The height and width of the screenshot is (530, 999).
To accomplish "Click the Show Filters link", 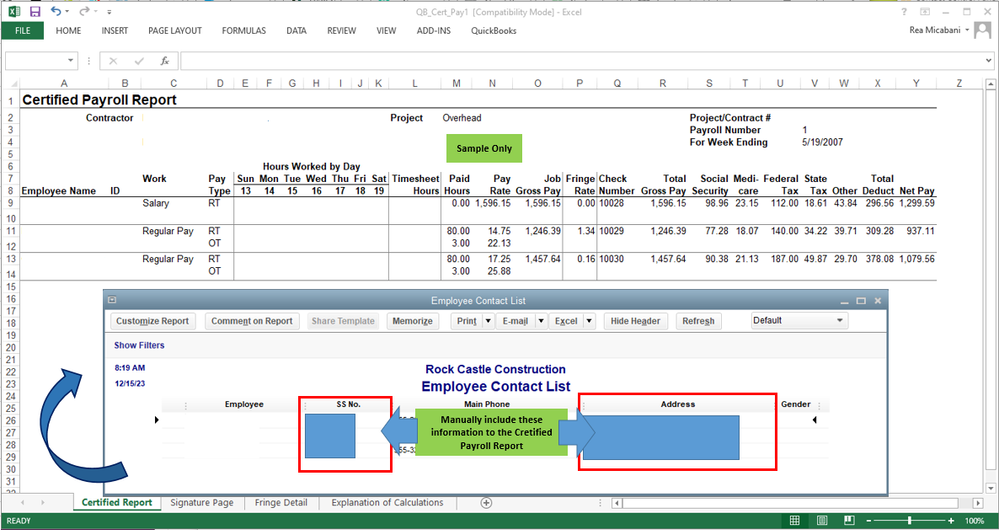I will pos(139,345).
